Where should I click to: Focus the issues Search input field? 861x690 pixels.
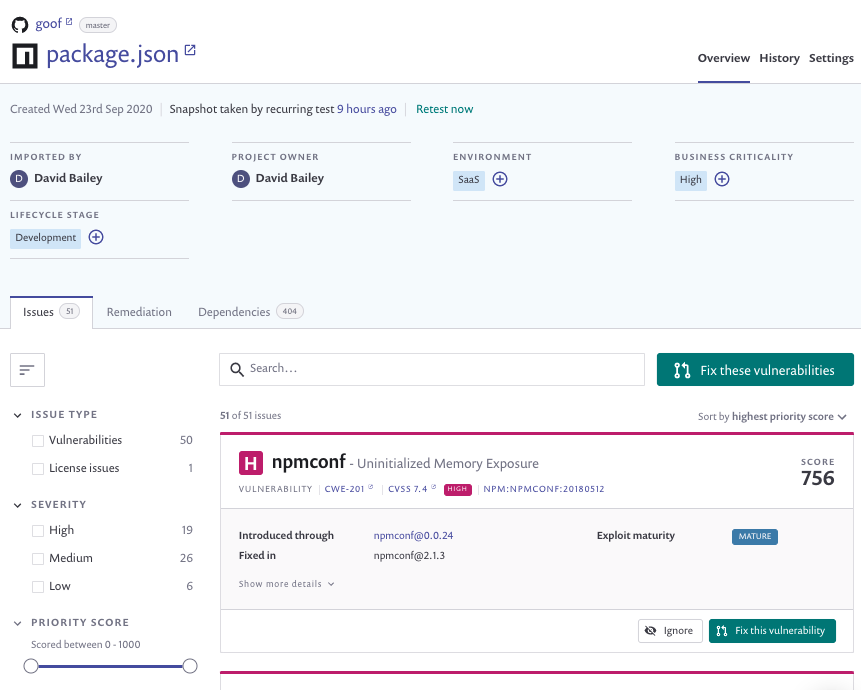432,369
